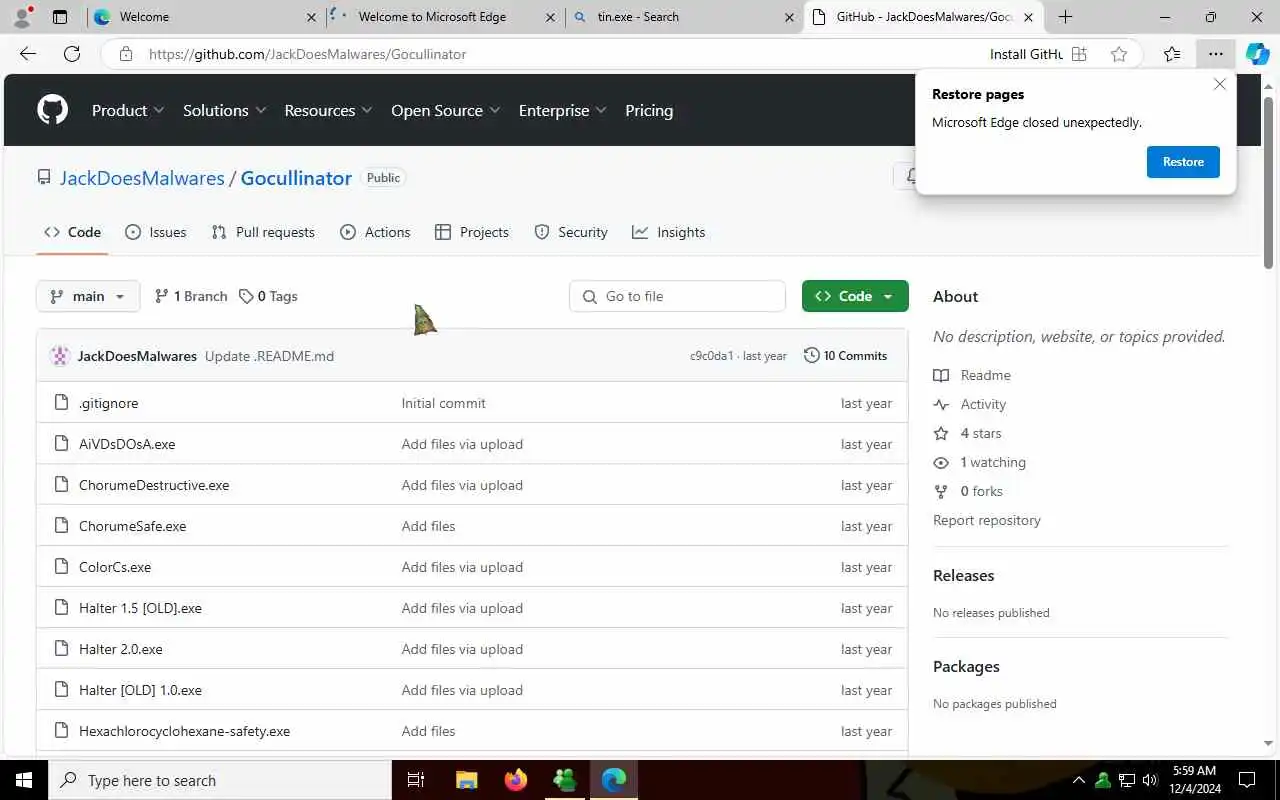The width and height of the screenshot is (1280, 800).
Task: View the 1 Branch link
Action: coord(191,296)
